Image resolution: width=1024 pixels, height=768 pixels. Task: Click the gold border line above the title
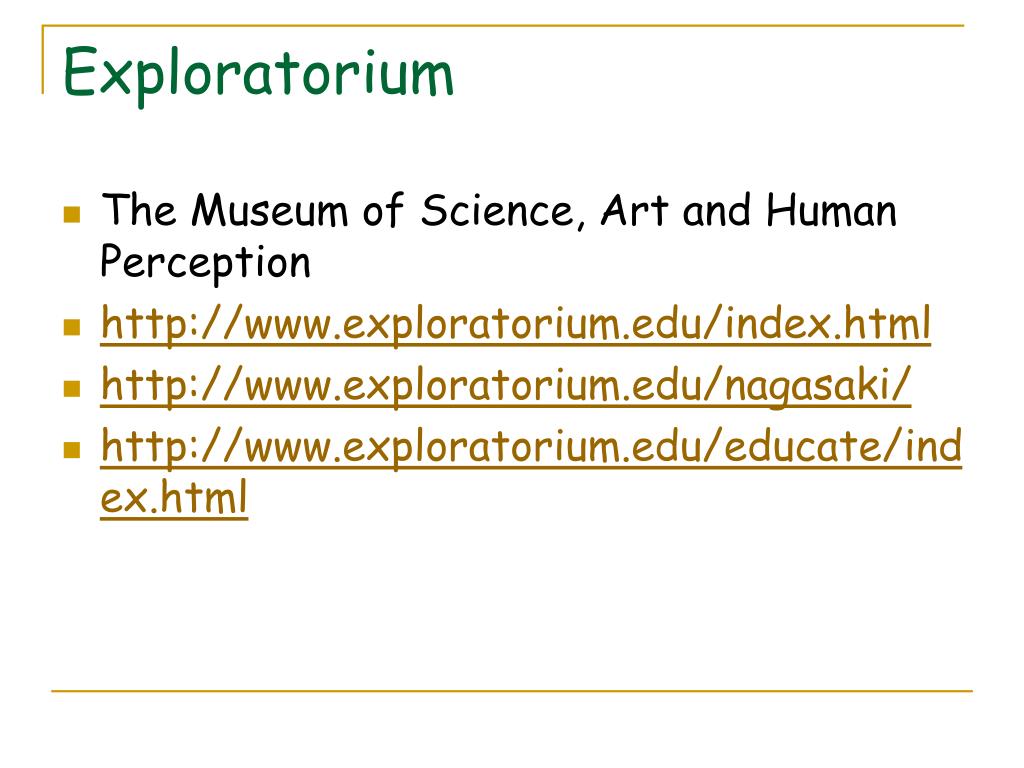point(503,25)
